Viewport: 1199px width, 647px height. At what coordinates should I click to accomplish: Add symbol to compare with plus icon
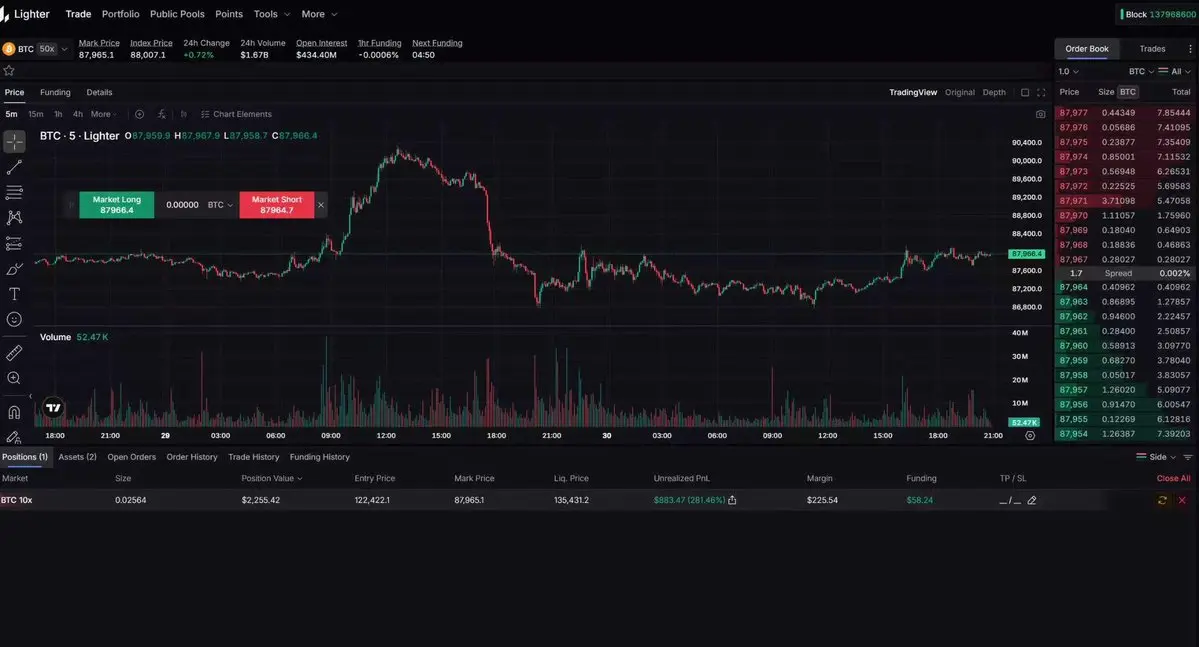pyautogui.click(x=139, y=114)
